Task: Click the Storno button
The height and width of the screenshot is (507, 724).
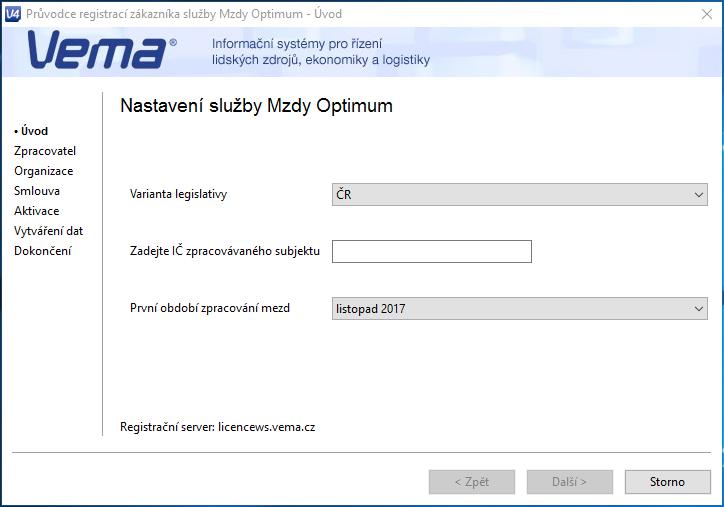Action: click(668, 482)
